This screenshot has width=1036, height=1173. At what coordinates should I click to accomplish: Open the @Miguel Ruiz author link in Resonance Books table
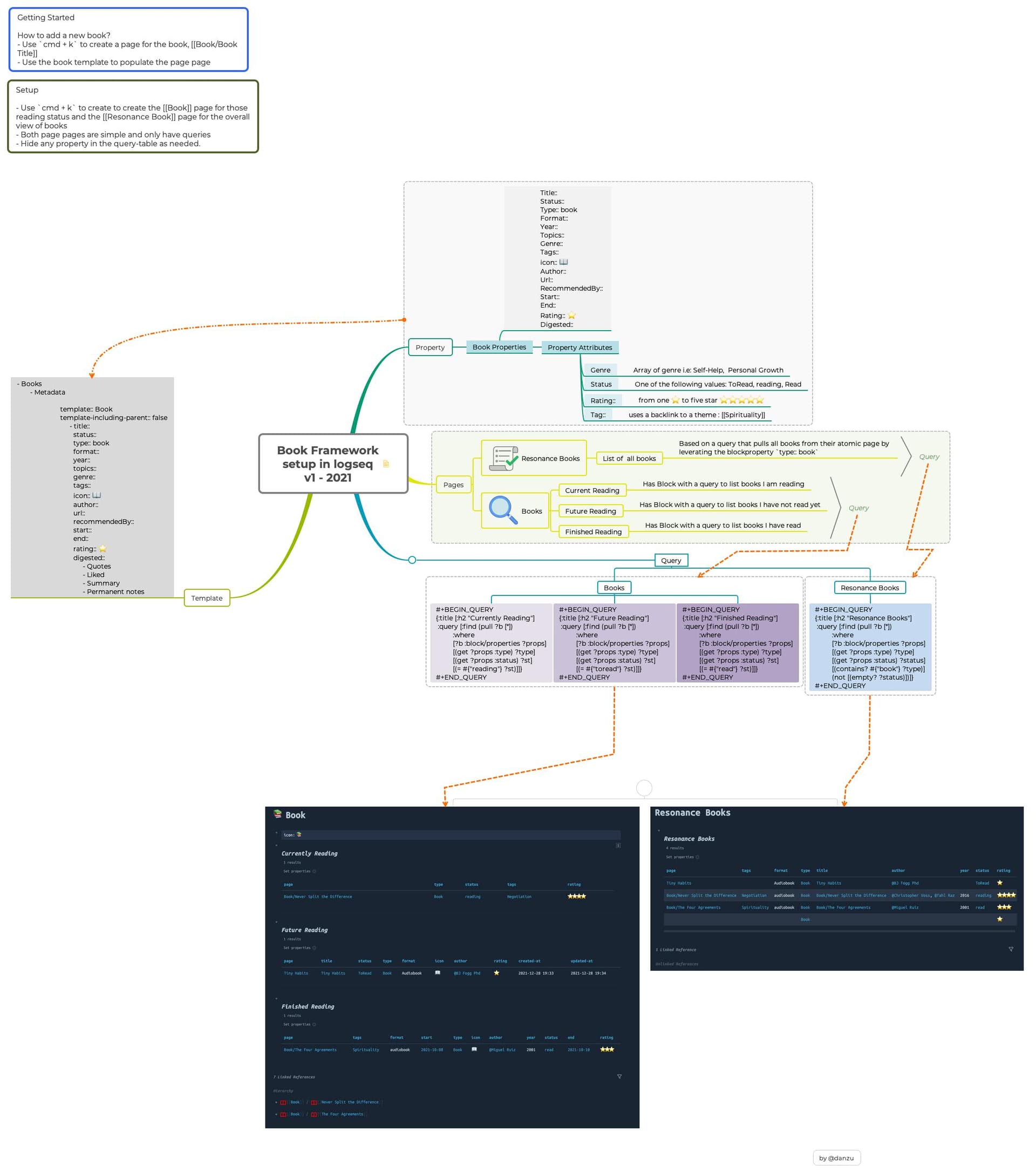pos(904,908)
